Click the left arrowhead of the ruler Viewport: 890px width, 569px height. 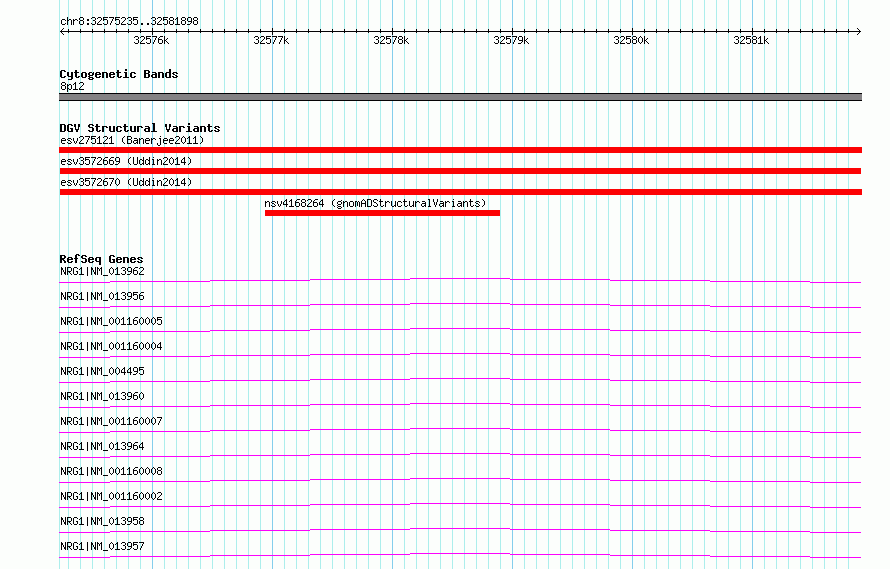click(62, 31)
